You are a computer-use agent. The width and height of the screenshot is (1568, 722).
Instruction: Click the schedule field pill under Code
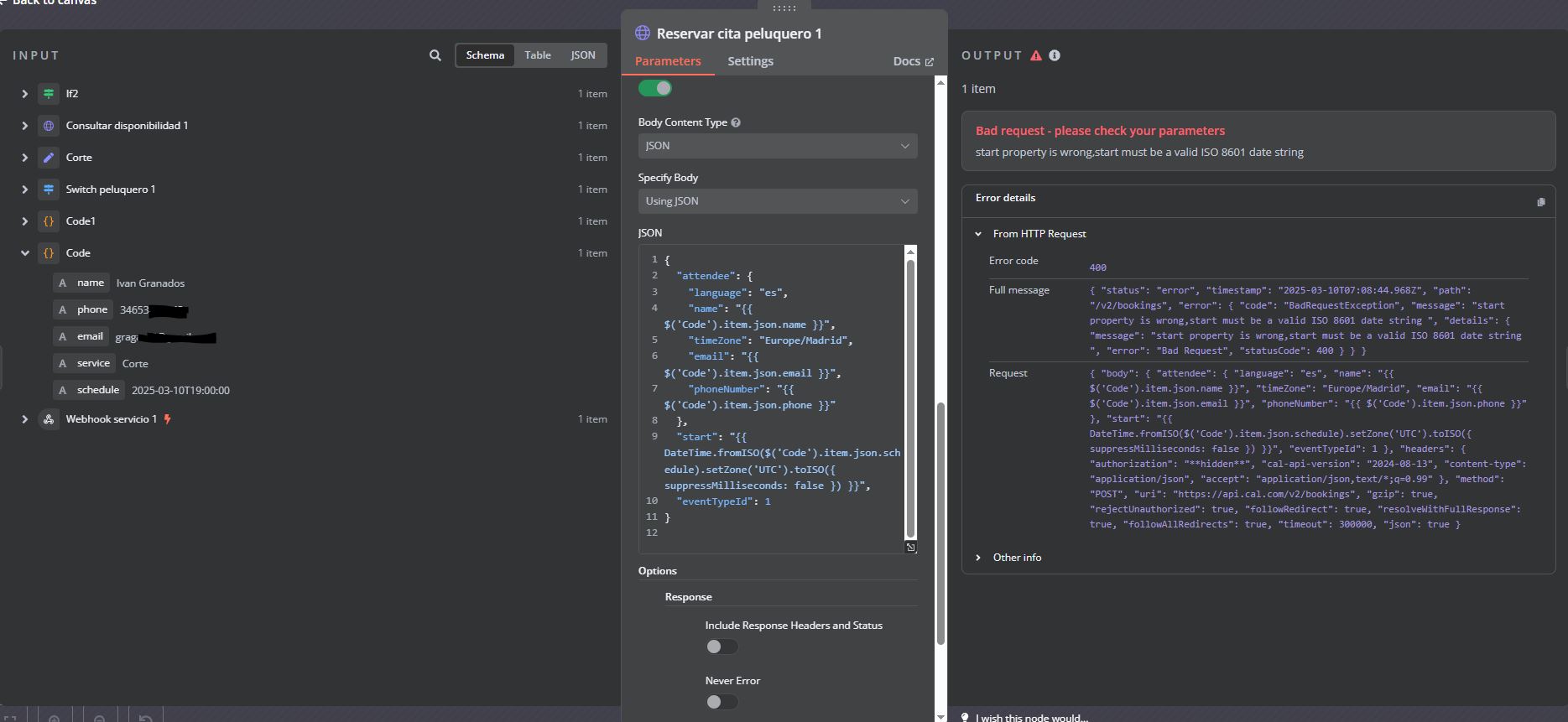(x=89, y=391)
